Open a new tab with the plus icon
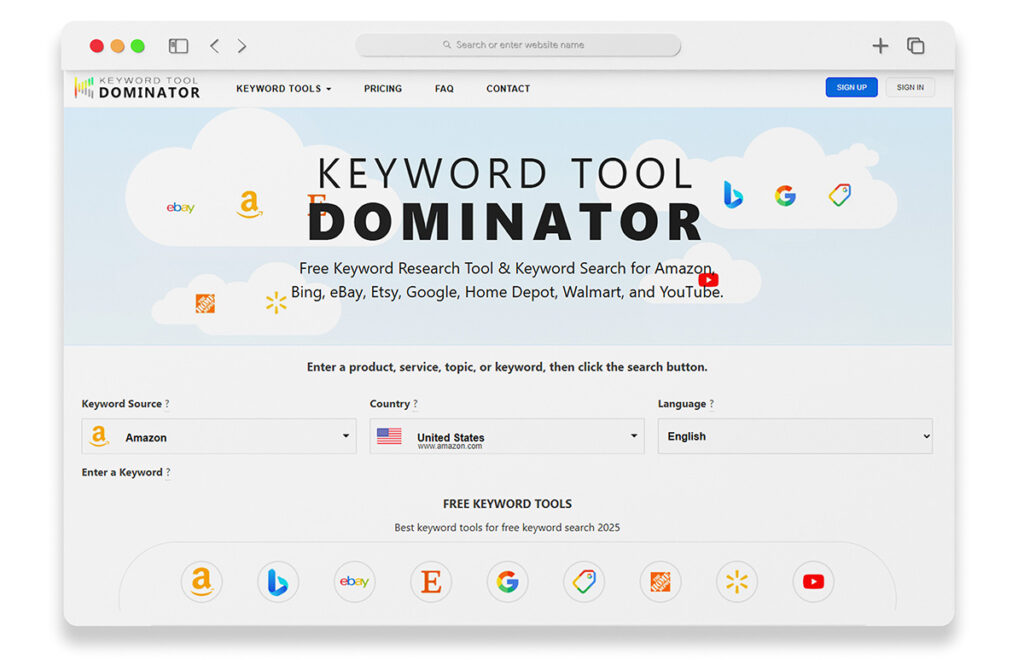The height and width of the screenshot is (660, 1024). click(880, 46)
